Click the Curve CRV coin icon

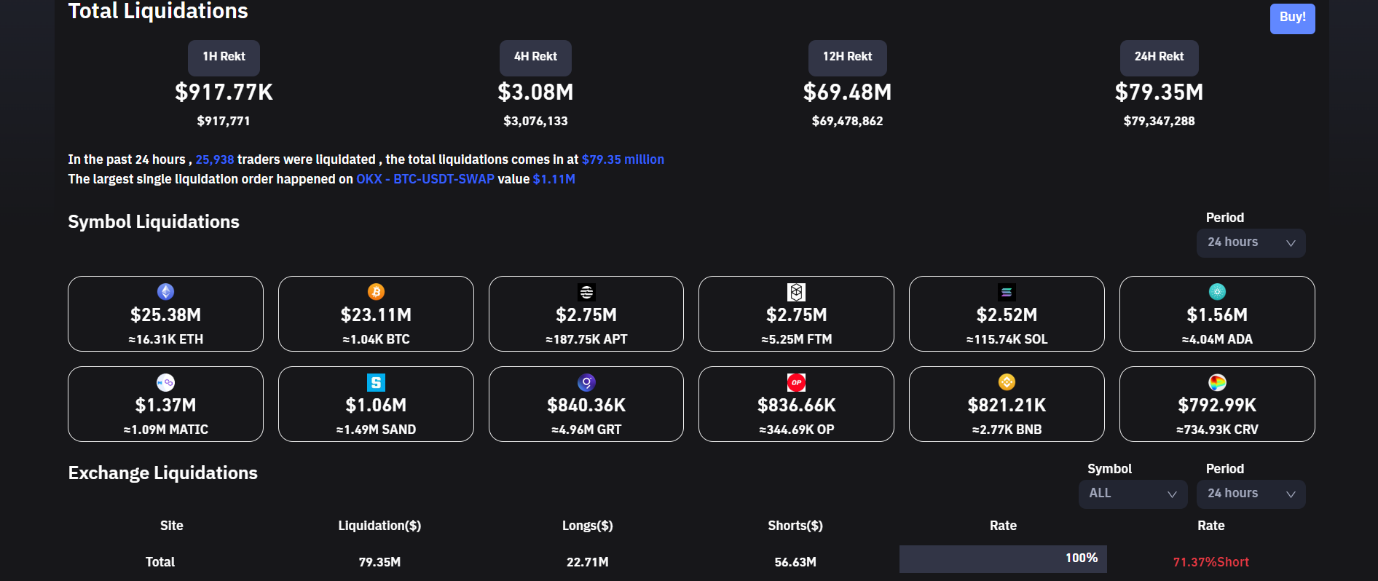click(x=1217, y=382)
